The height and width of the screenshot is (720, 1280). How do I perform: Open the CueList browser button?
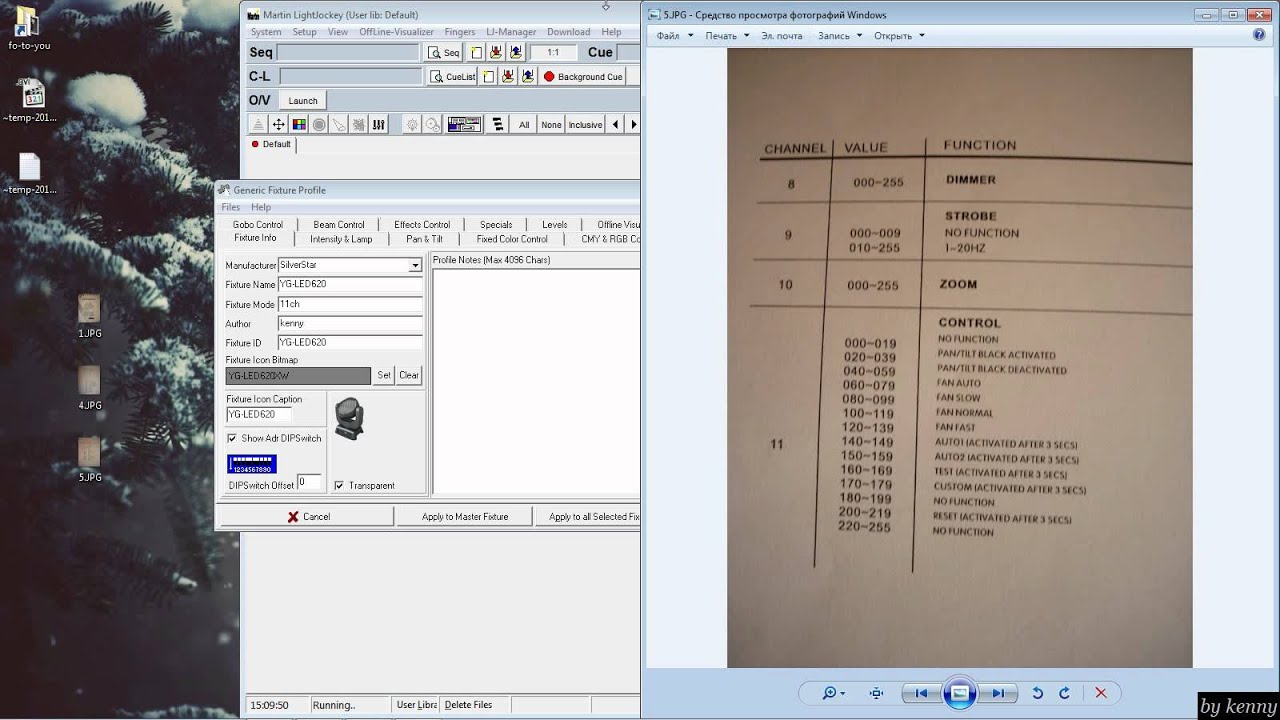[453, 77]
